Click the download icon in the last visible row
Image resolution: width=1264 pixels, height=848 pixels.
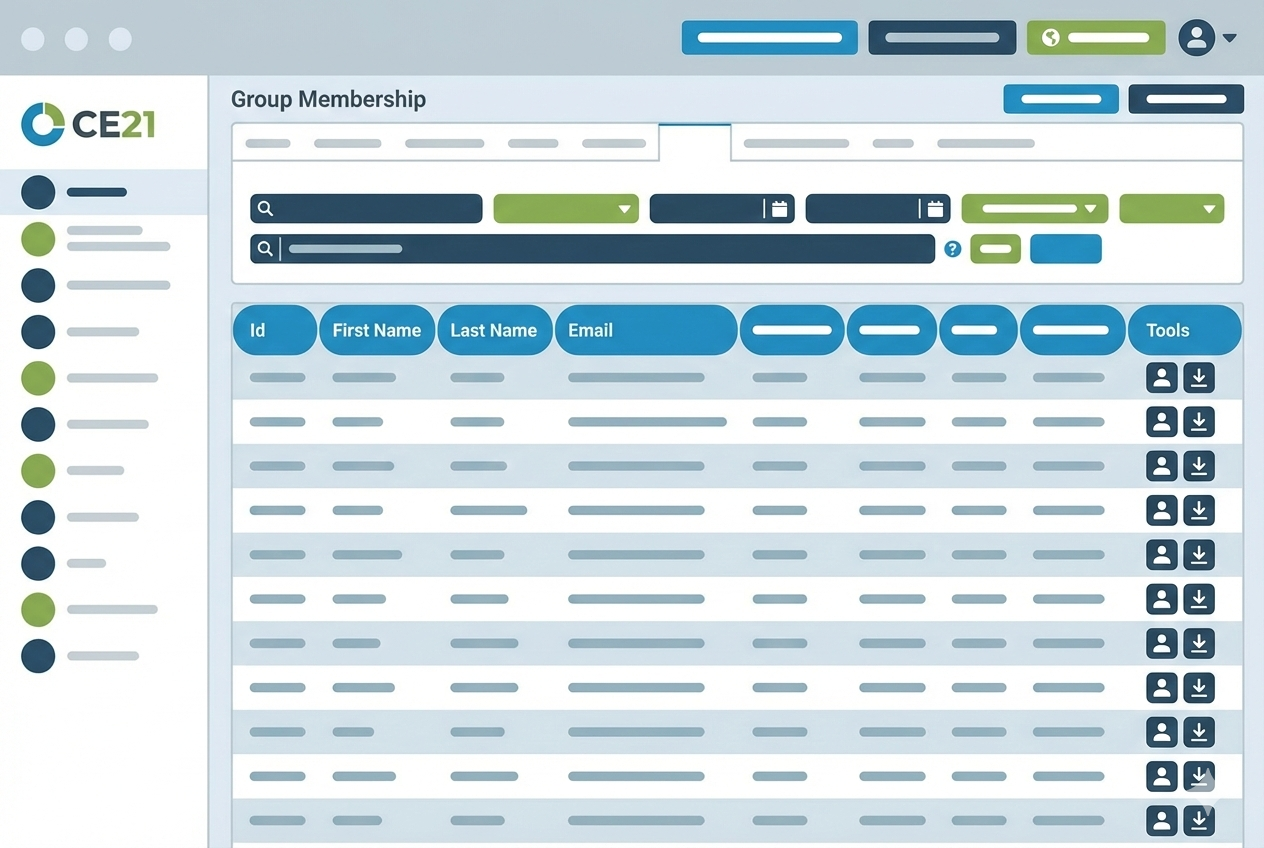coord(1199,820)
